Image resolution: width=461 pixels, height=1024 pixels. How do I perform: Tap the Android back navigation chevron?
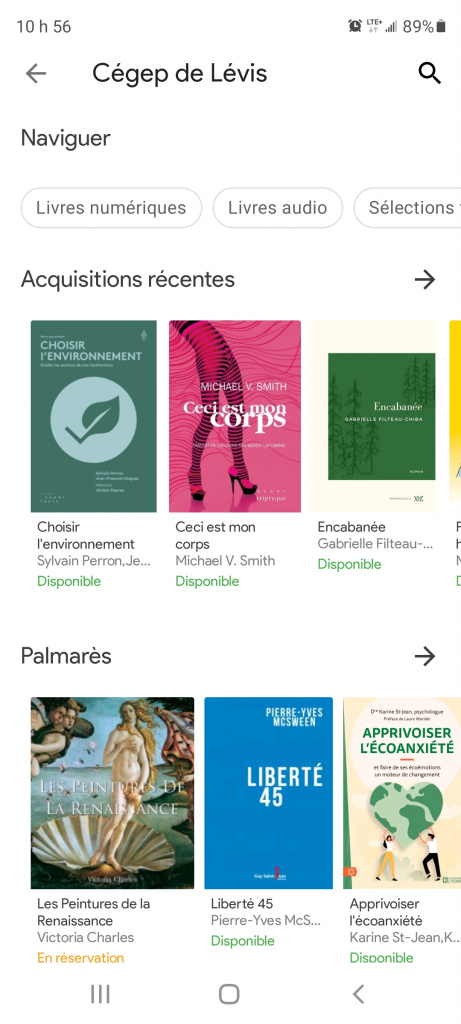pos(358,995)
